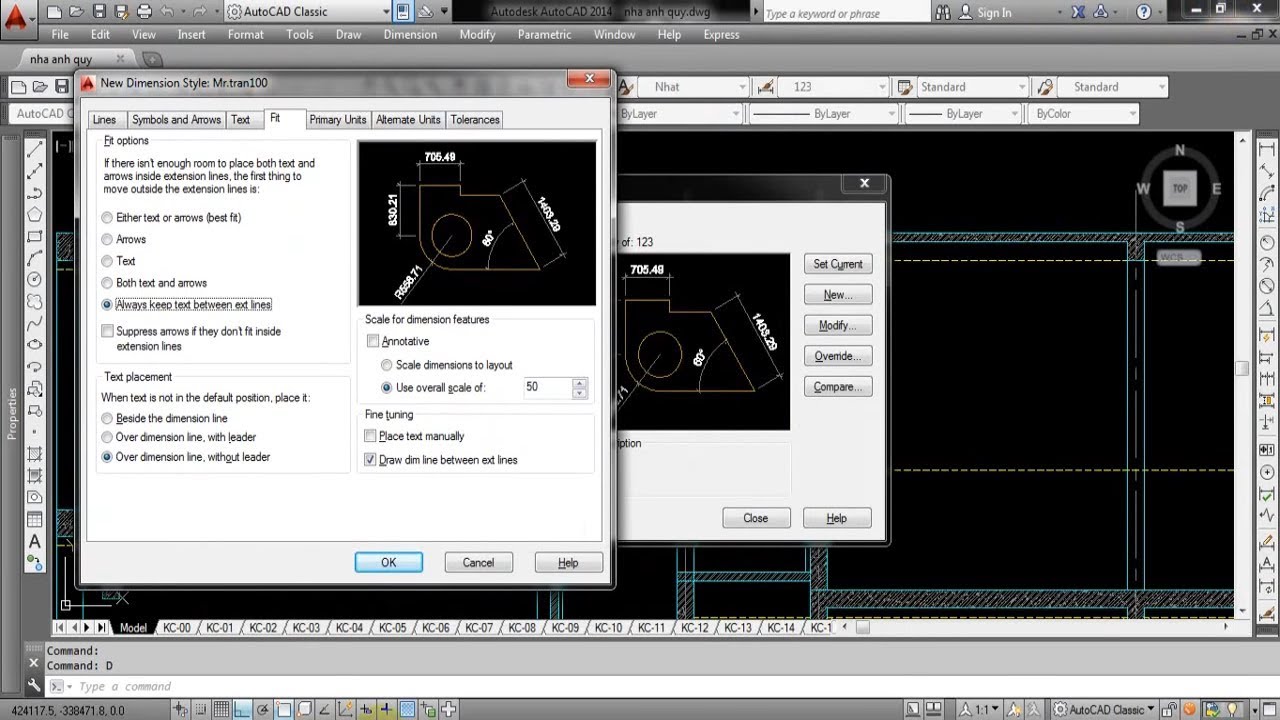The height and width of the screenshot is (720, 1280).
Task: Click Compare... in the Dimension Style Manager
Action: point(838,387)
